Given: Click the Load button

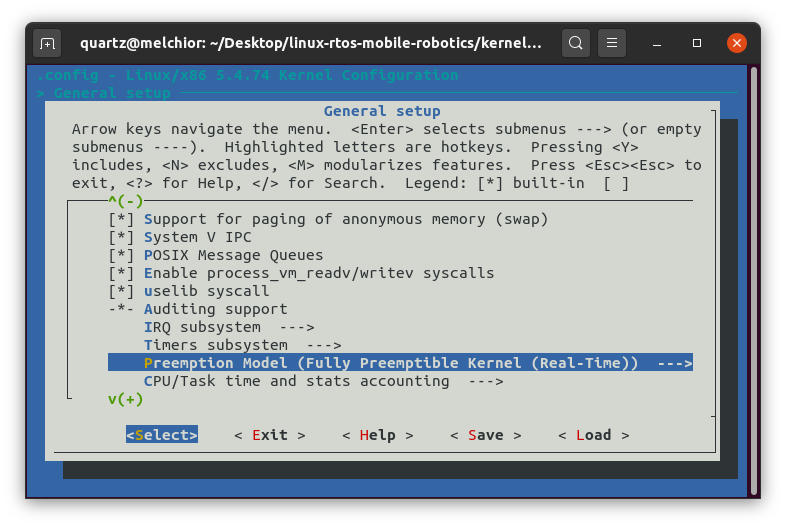Looking at the screenshot, I should point(594,435).
